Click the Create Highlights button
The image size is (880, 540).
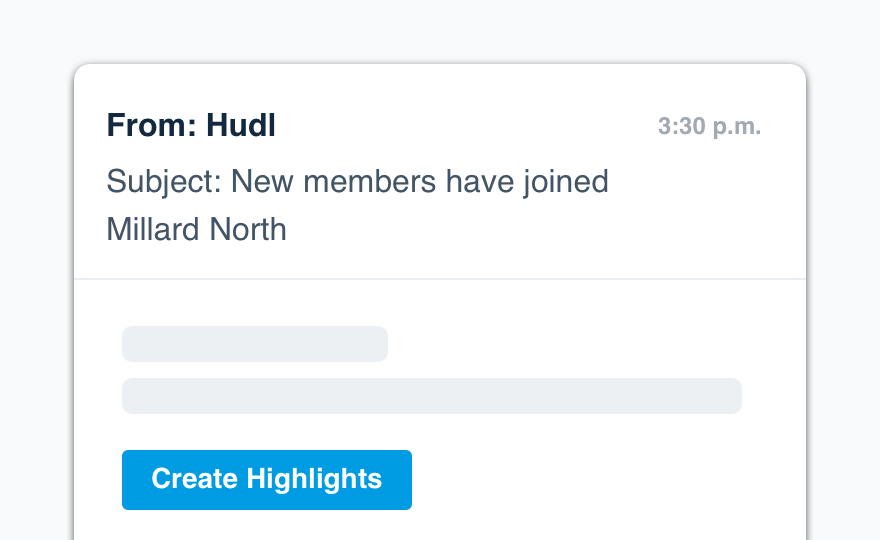click(x=266, y=479)
